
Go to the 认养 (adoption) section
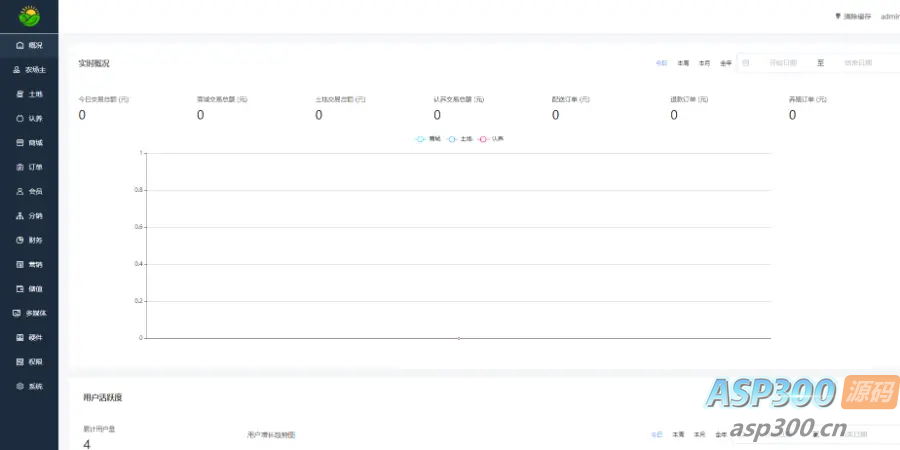pos(29,118)
